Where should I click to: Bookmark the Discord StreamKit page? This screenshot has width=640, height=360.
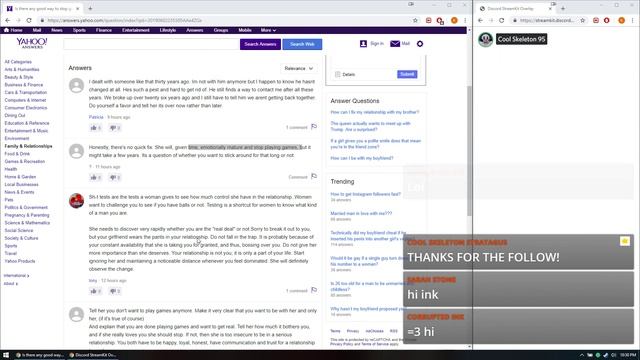click(582, 20)
